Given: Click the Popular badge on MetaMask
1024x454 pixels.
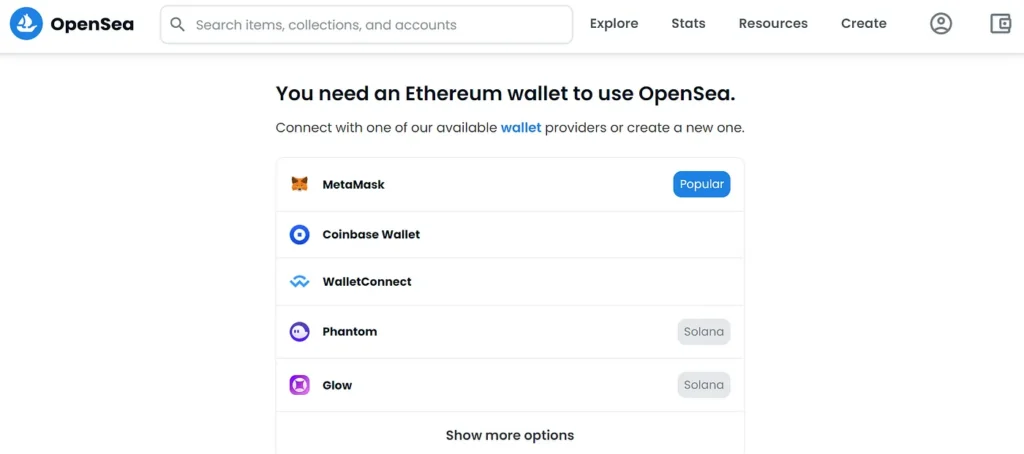Looking at the screenshot, I should [701, 184].
